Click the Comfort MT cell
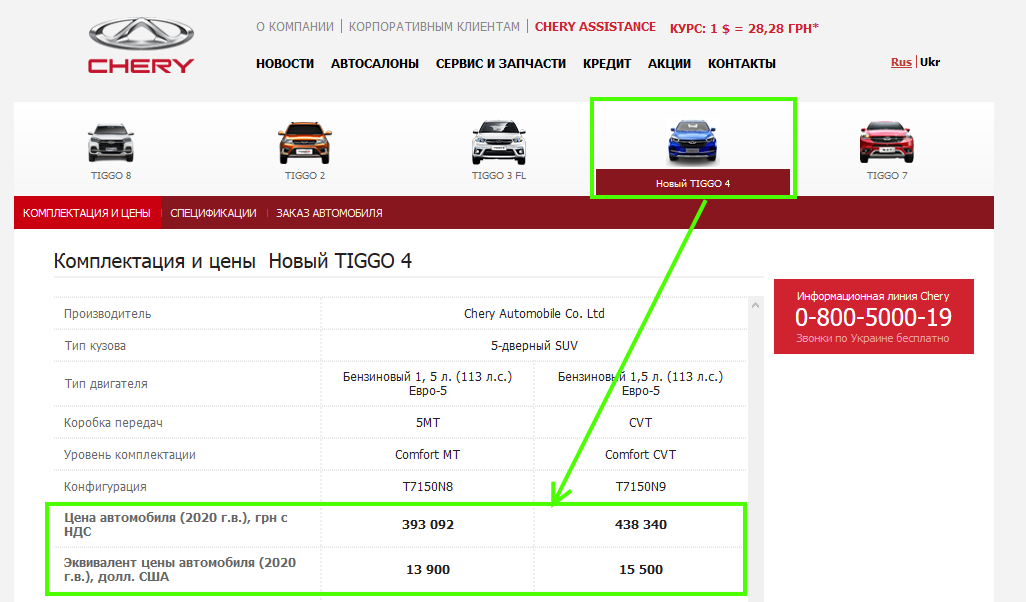This screenshot has height=602, width=1026. 427,454
